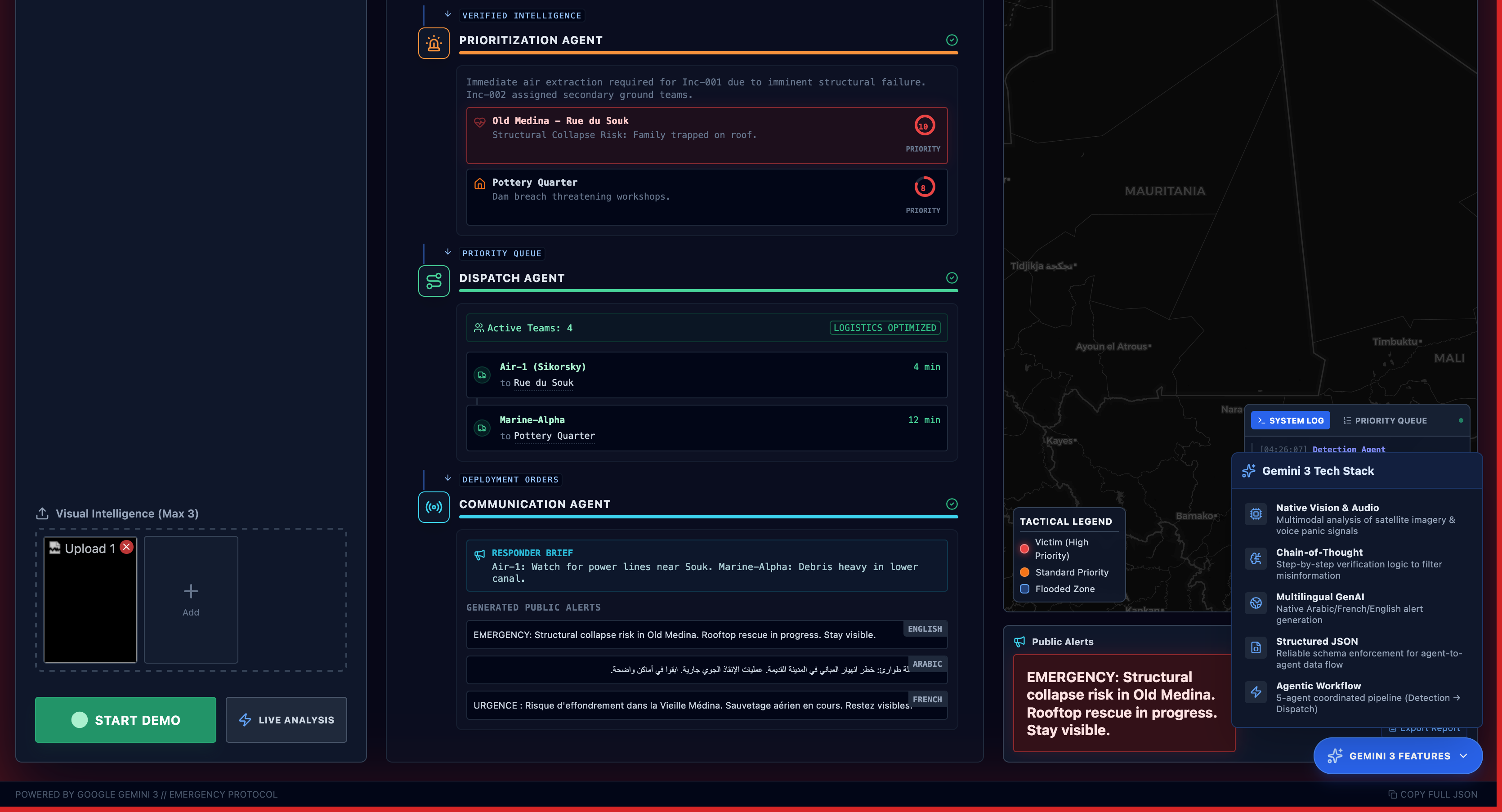Click the Multilingual GenAI globe icon
This screenshot has height=812, width=1502.
click(x=1256, y=603)
